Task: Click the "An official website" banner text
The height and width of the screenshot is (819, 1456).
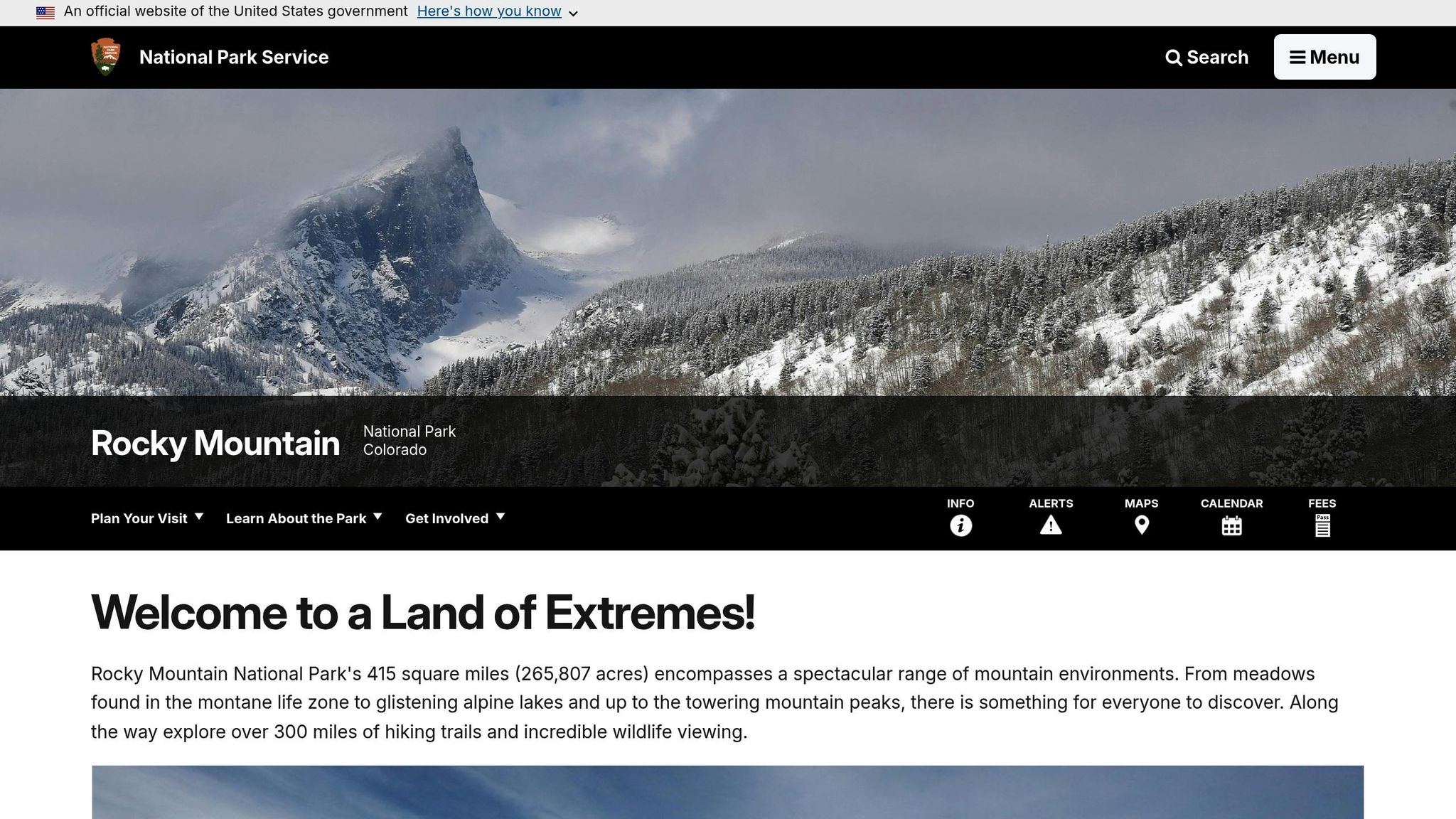Action: (235, 11)
